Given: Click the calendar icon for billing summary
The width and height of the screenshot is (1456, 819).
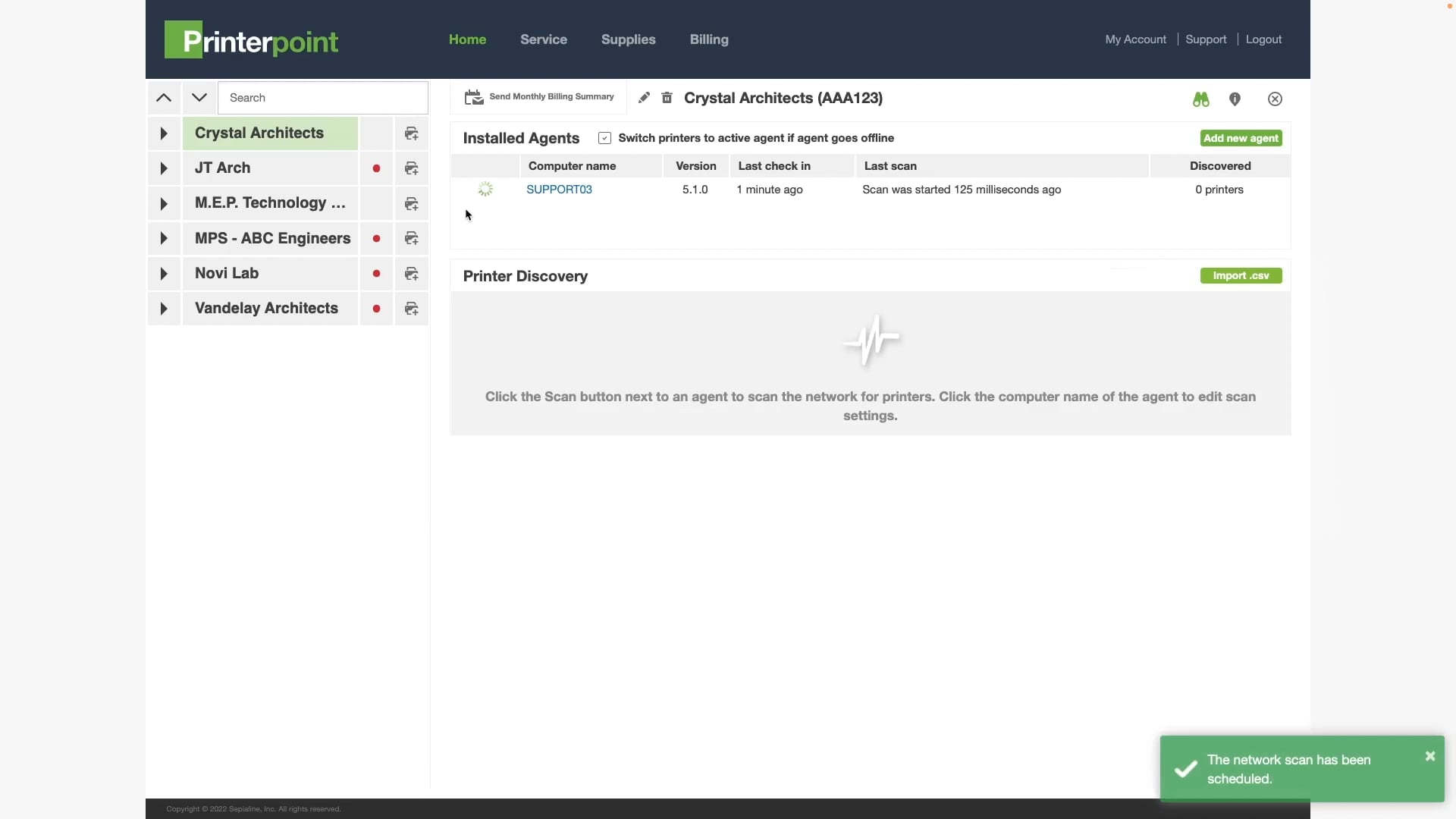Looking at the screenshot, I should [x=474, y=97].
